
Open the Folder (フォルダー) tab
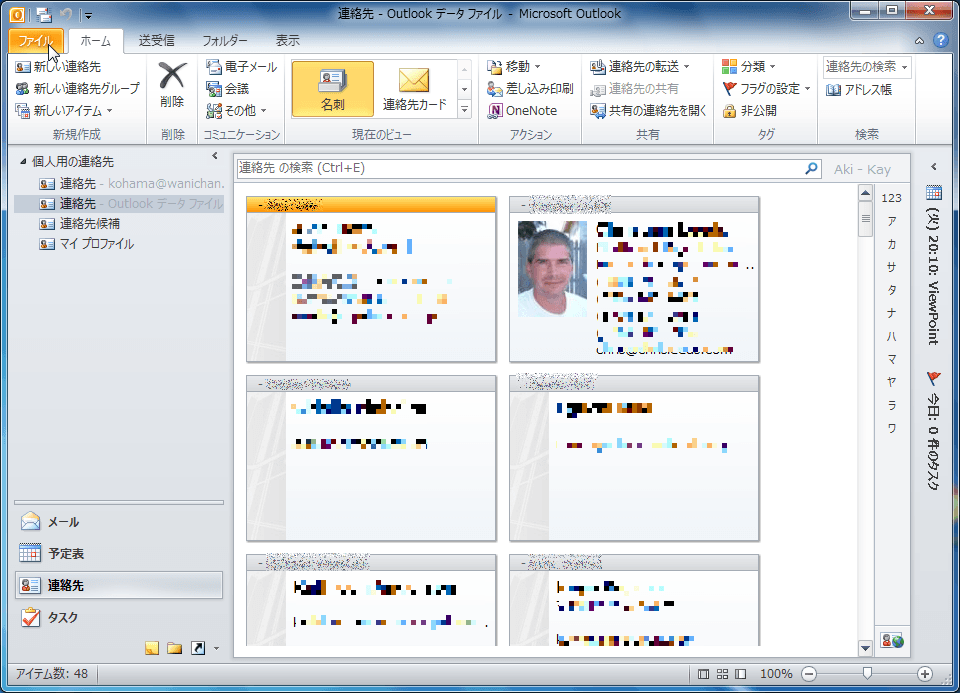coord(225,41)
